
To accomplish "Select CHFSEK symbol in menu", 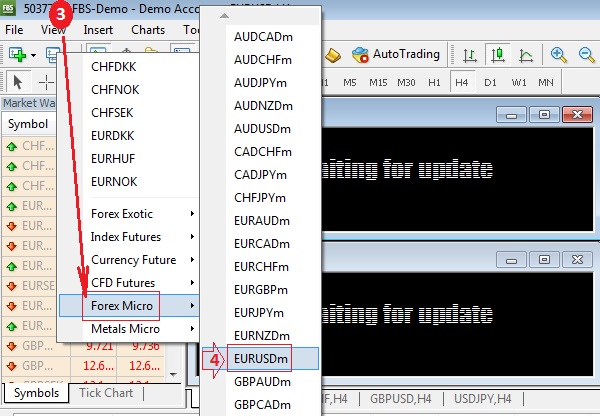I will point(129,113).
